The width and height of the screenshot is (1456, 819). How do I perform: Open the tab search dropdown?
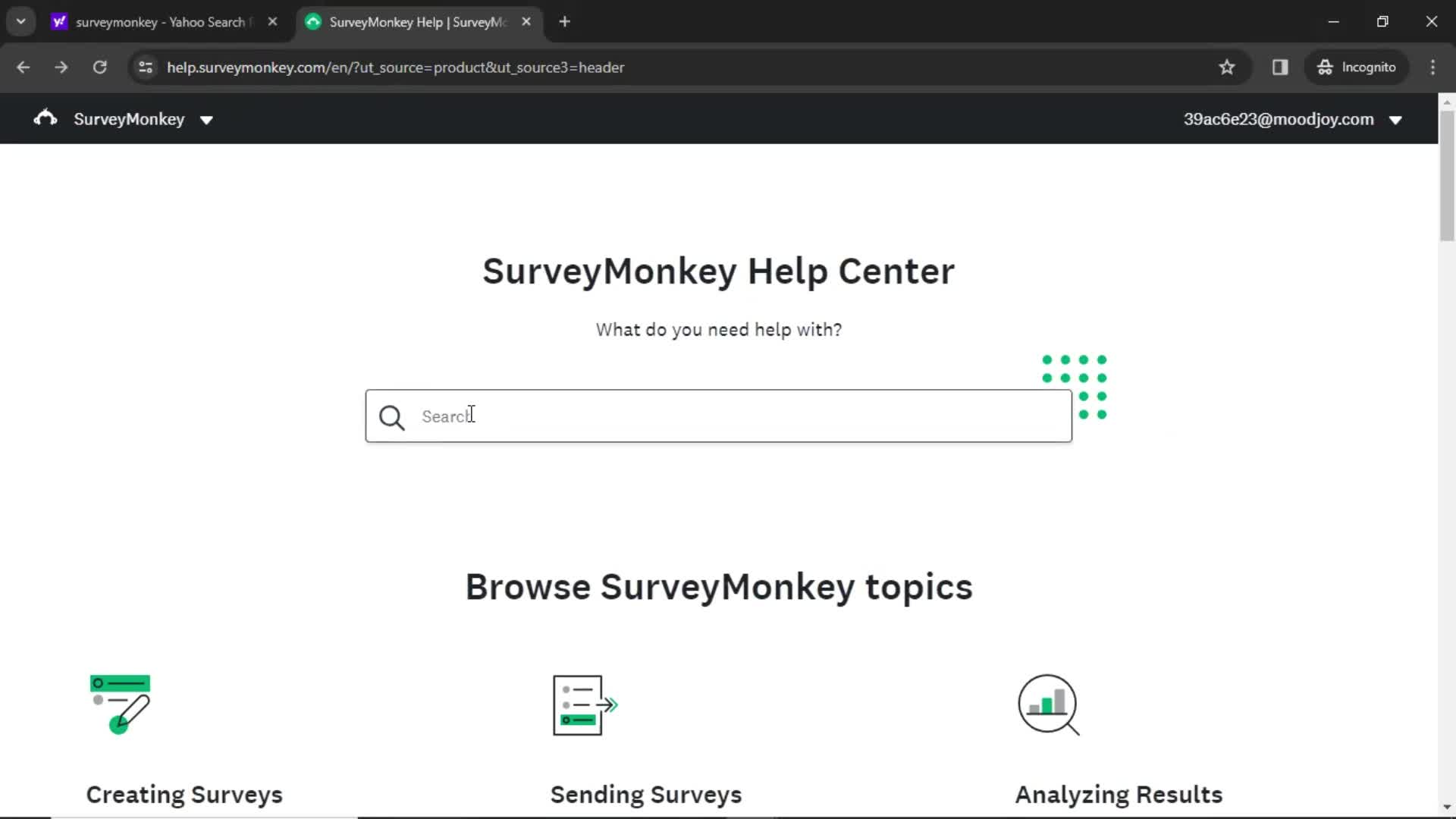pos(21,22)
